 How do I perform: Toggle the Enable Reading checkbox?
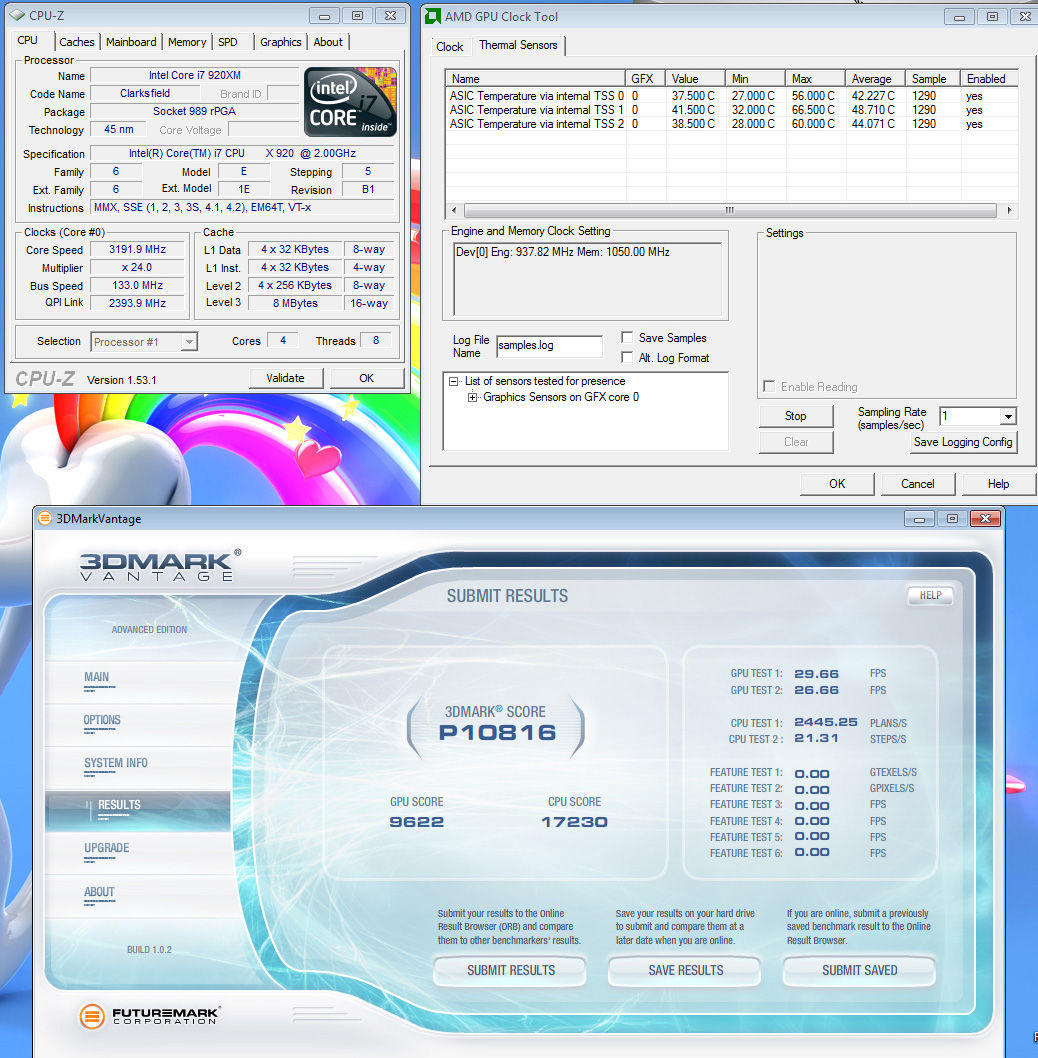click(x=769, y=386)
